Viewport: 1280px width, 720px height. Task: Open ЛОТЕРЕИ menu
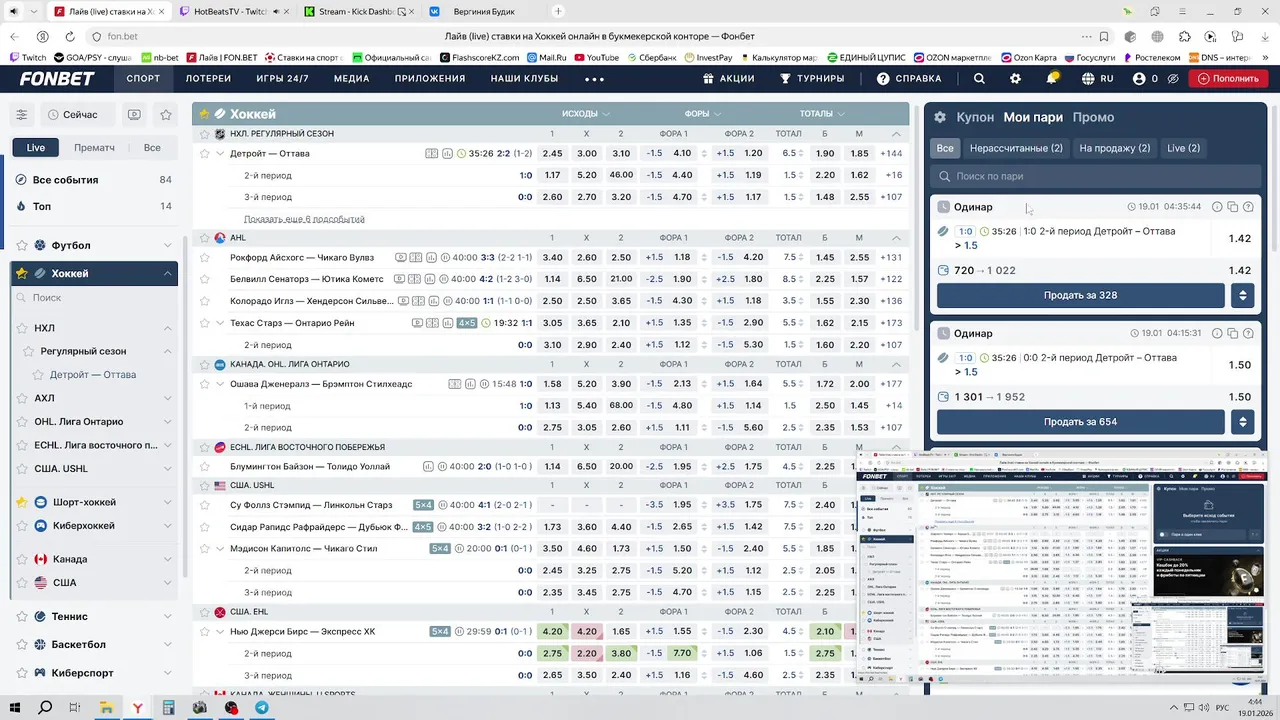[208, 78]
